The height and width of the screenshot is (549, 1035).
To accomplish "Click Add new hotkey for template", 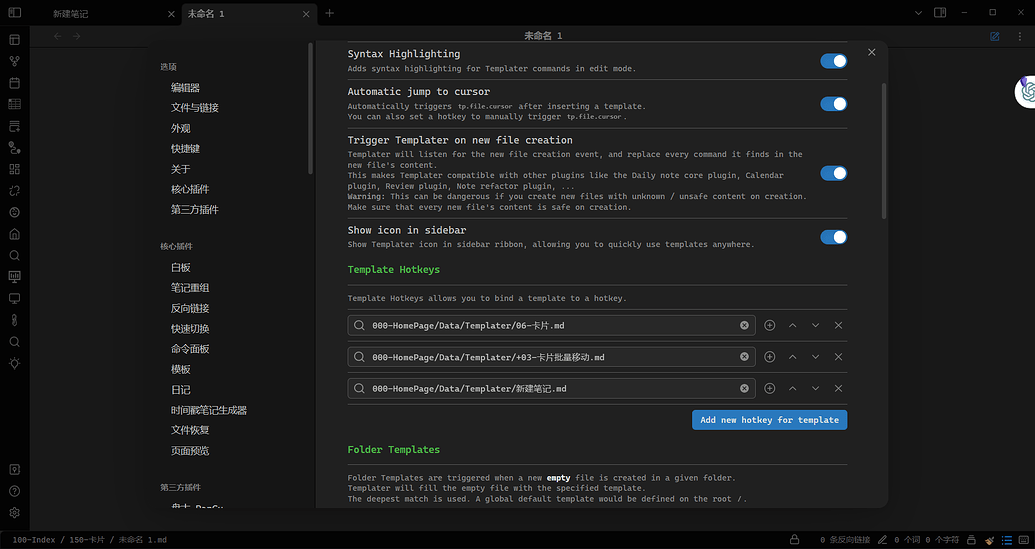I will click(770, 420).
